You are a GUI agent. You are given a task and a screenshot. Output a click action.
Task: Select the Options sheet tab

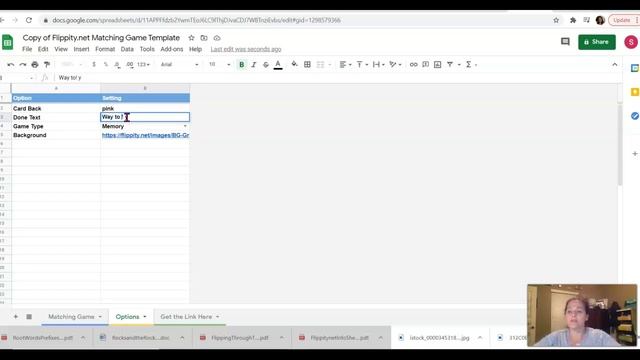pyautogui.click(x=127, y=317)
